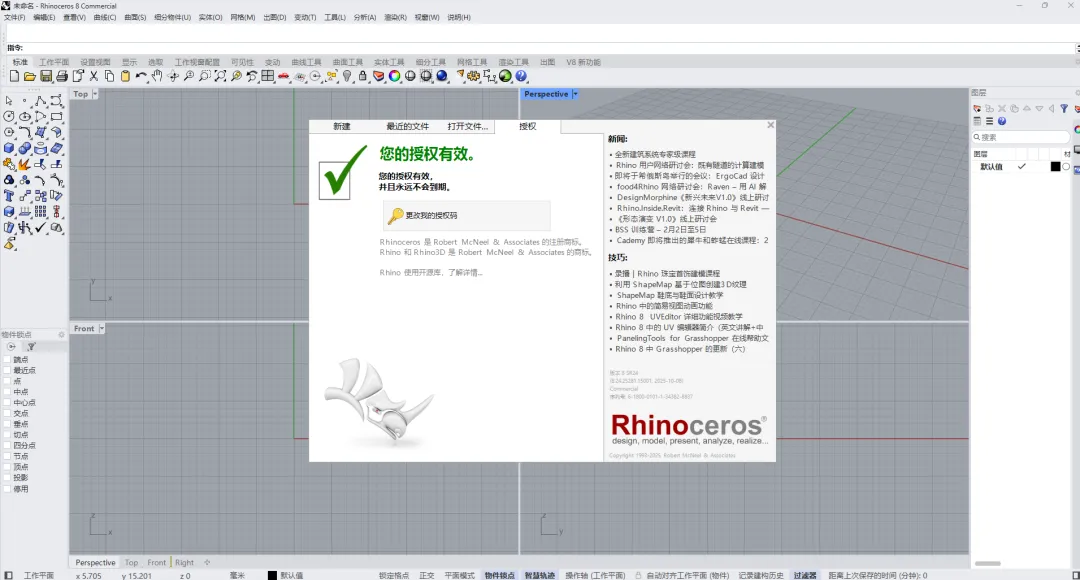
Task: Check the 垂点 osnap checkbox
Action: (x=8, y=424)
